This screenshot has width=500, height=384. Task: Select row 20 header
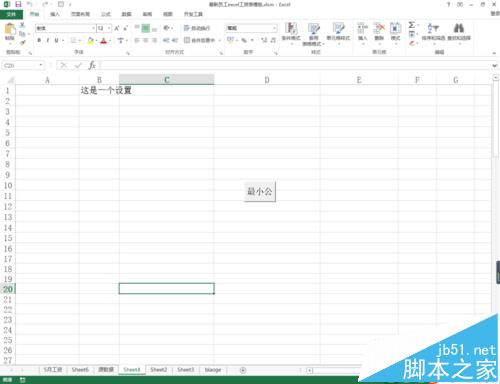(x=8, y=289)
